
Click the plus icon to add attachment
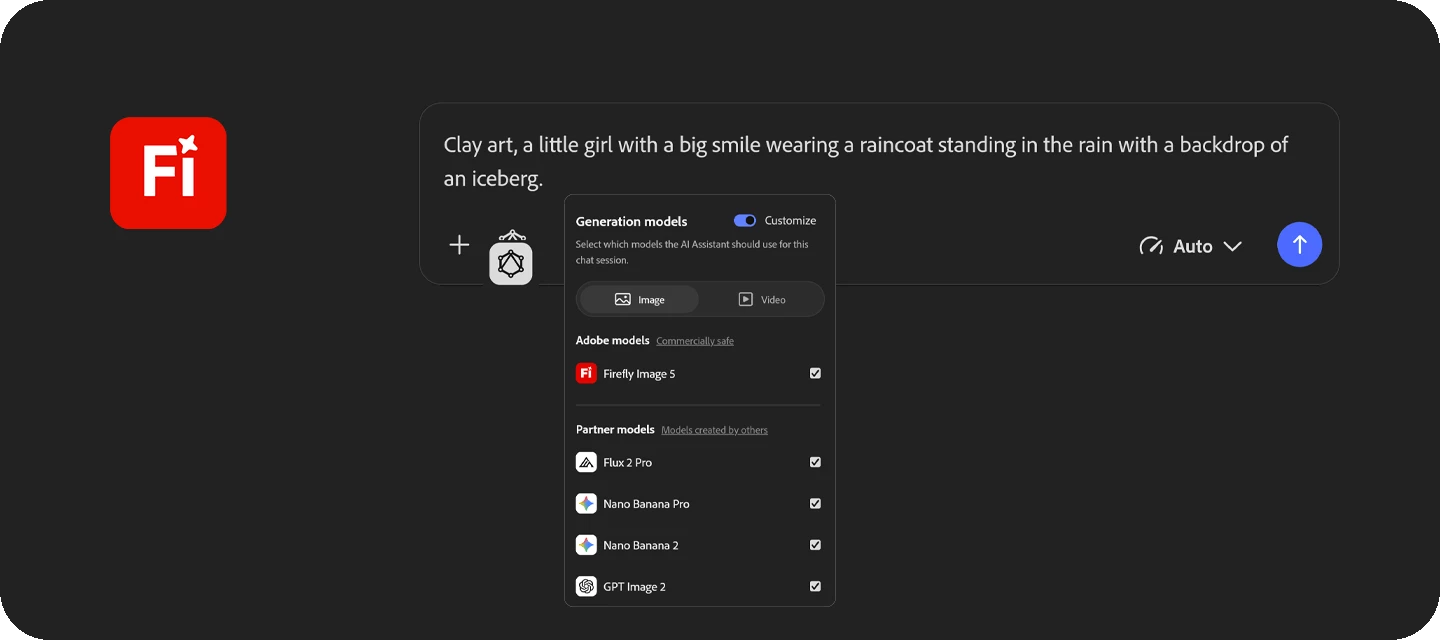pos(459,245)
